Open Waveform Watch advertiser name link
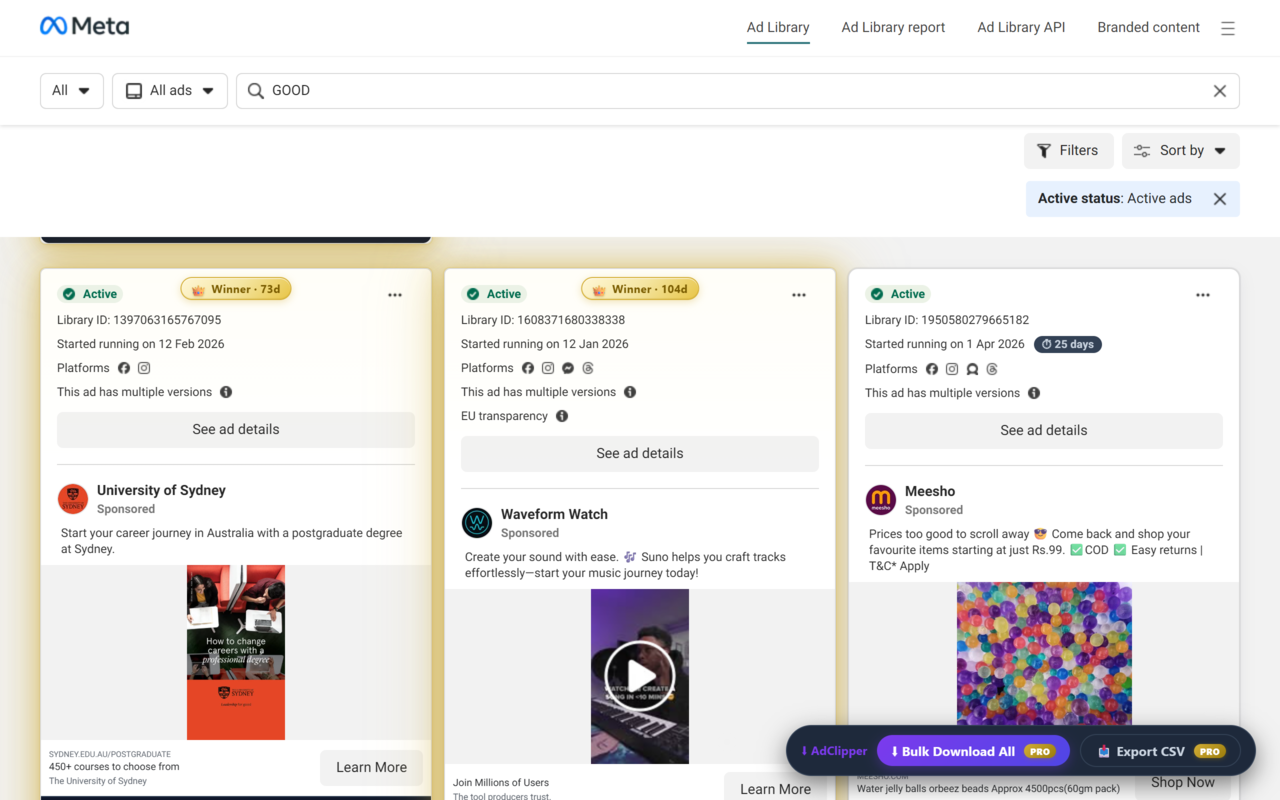1280x800 pixels. tap(554, 515)
